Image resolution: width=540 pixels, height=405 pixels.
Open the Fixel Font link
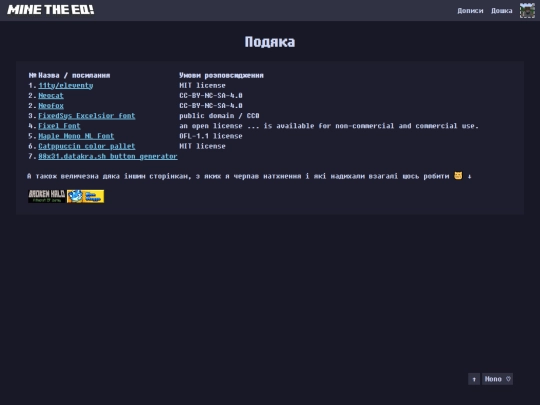click(x=59, y=126)
